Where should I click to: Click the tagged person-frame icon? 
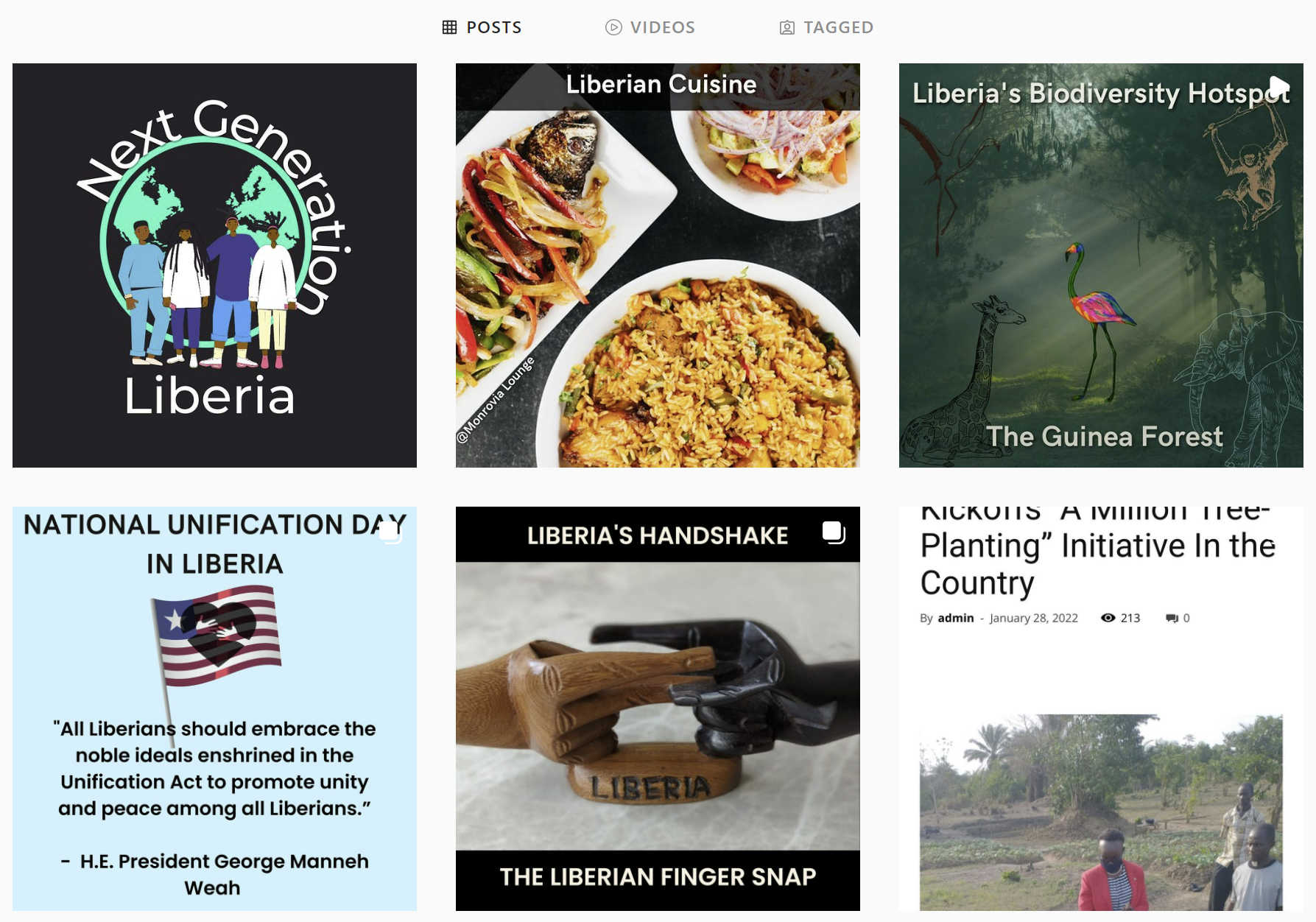tap(787, 28)
